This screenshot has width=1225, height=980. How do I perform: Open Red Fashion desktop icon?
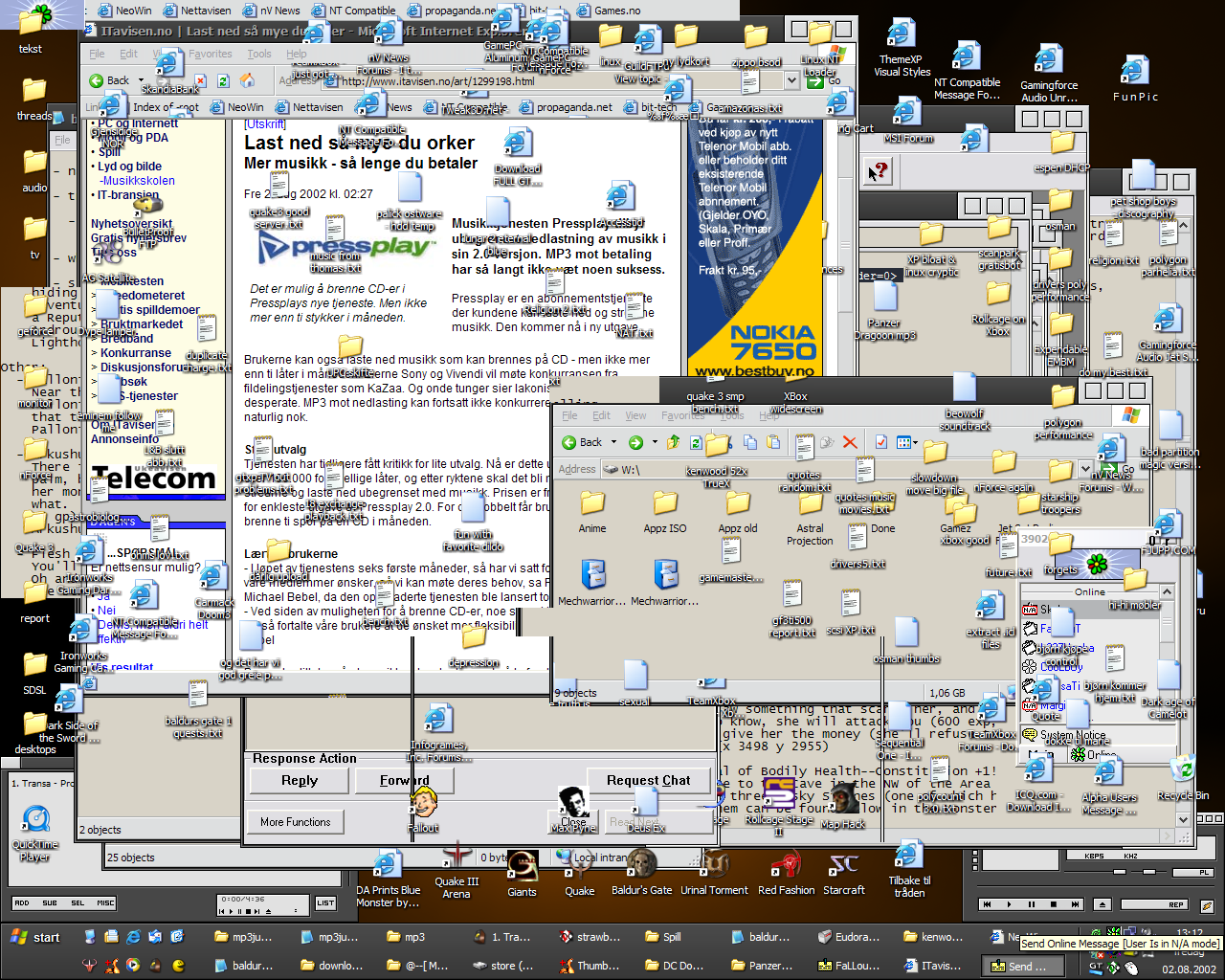pos(786,873)
